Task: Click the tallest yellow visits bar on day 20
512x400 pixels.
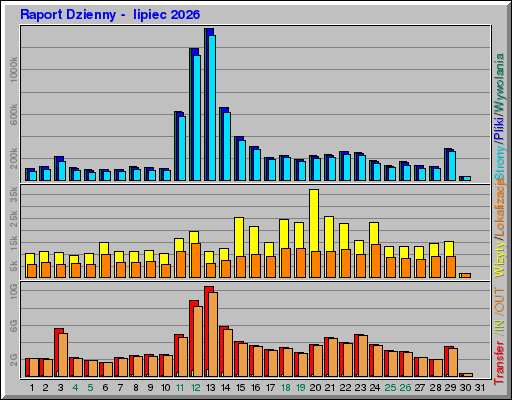Action: (314, 220)
